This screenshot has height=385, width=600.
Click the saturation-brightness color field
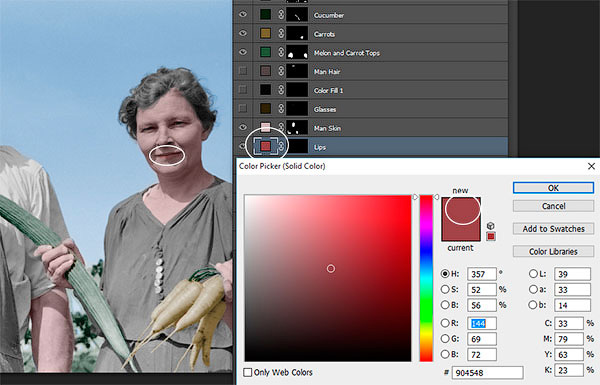[x=328, y=278]
